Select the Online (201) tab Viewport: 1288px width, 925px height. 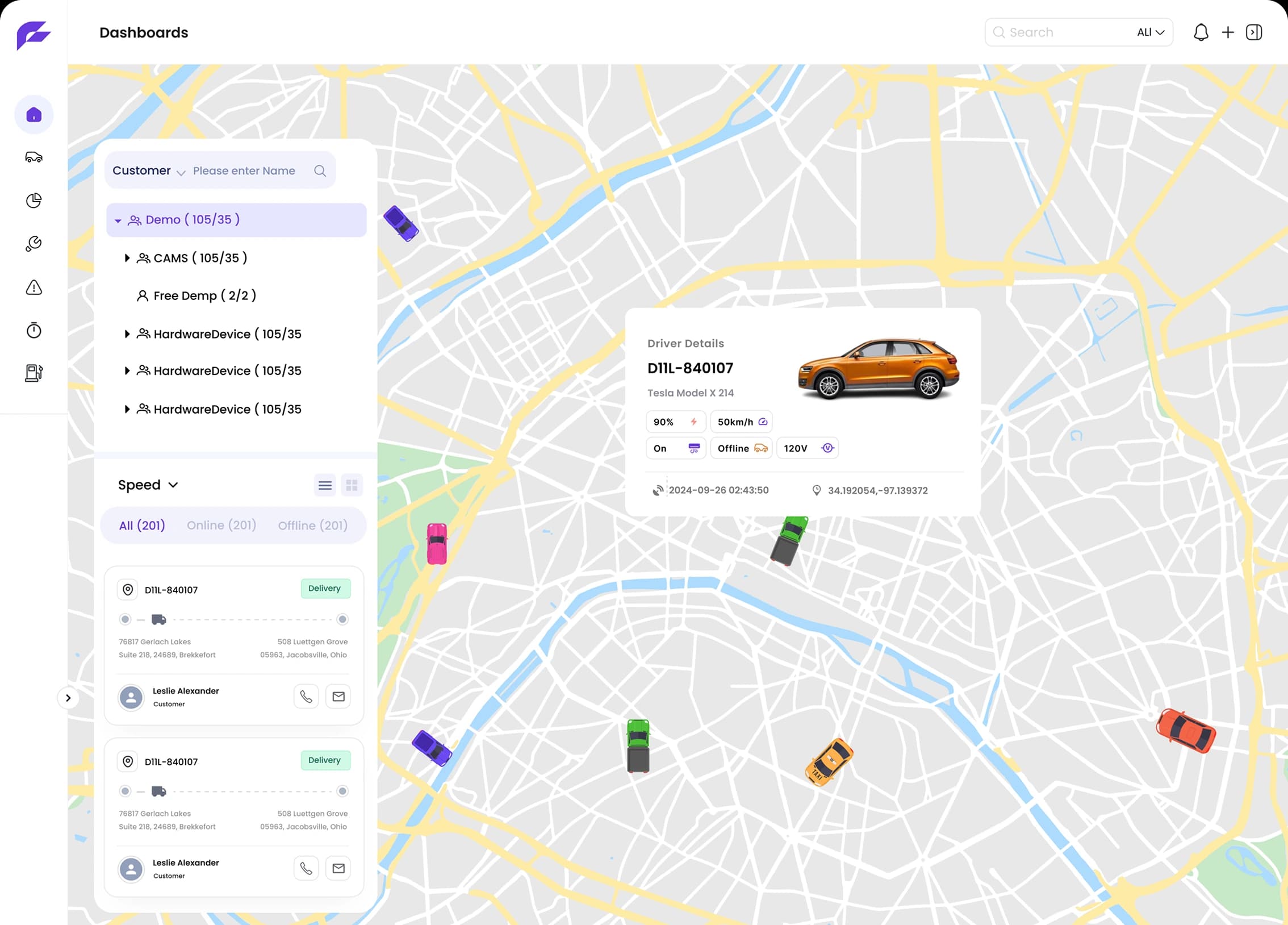[221, 526]
